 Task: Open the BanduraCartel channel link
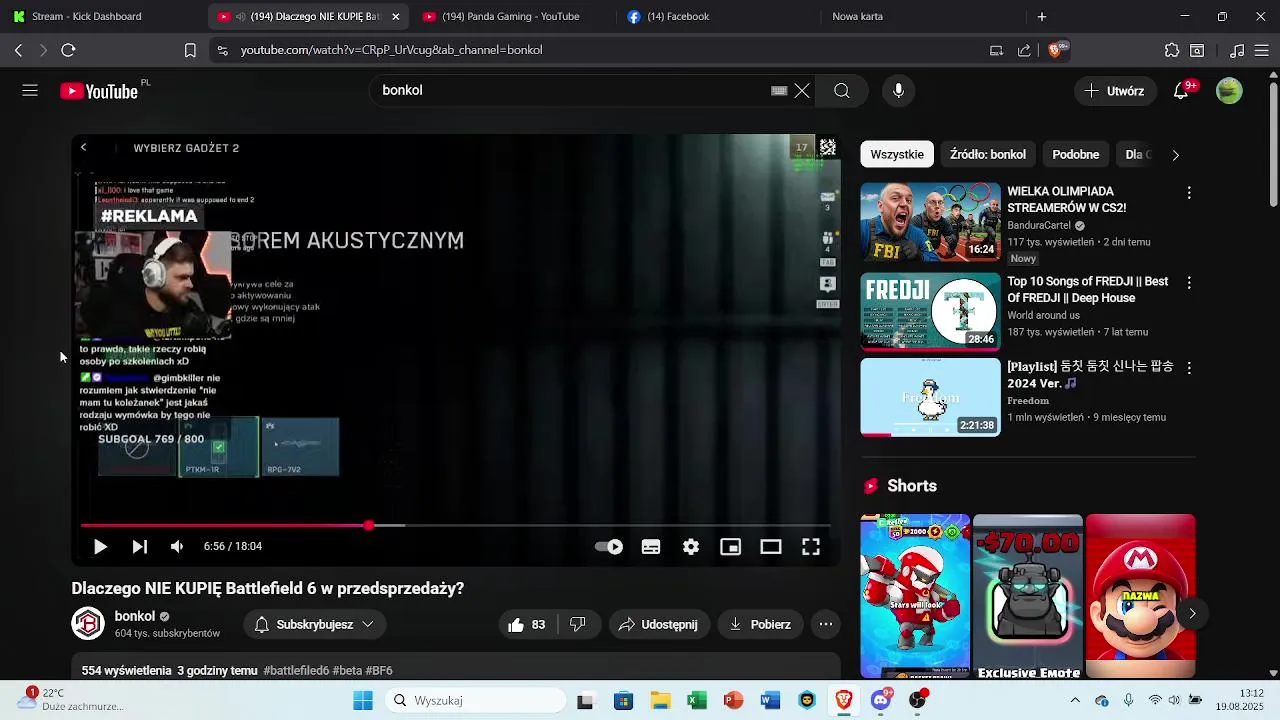(x=1039, y=225)
